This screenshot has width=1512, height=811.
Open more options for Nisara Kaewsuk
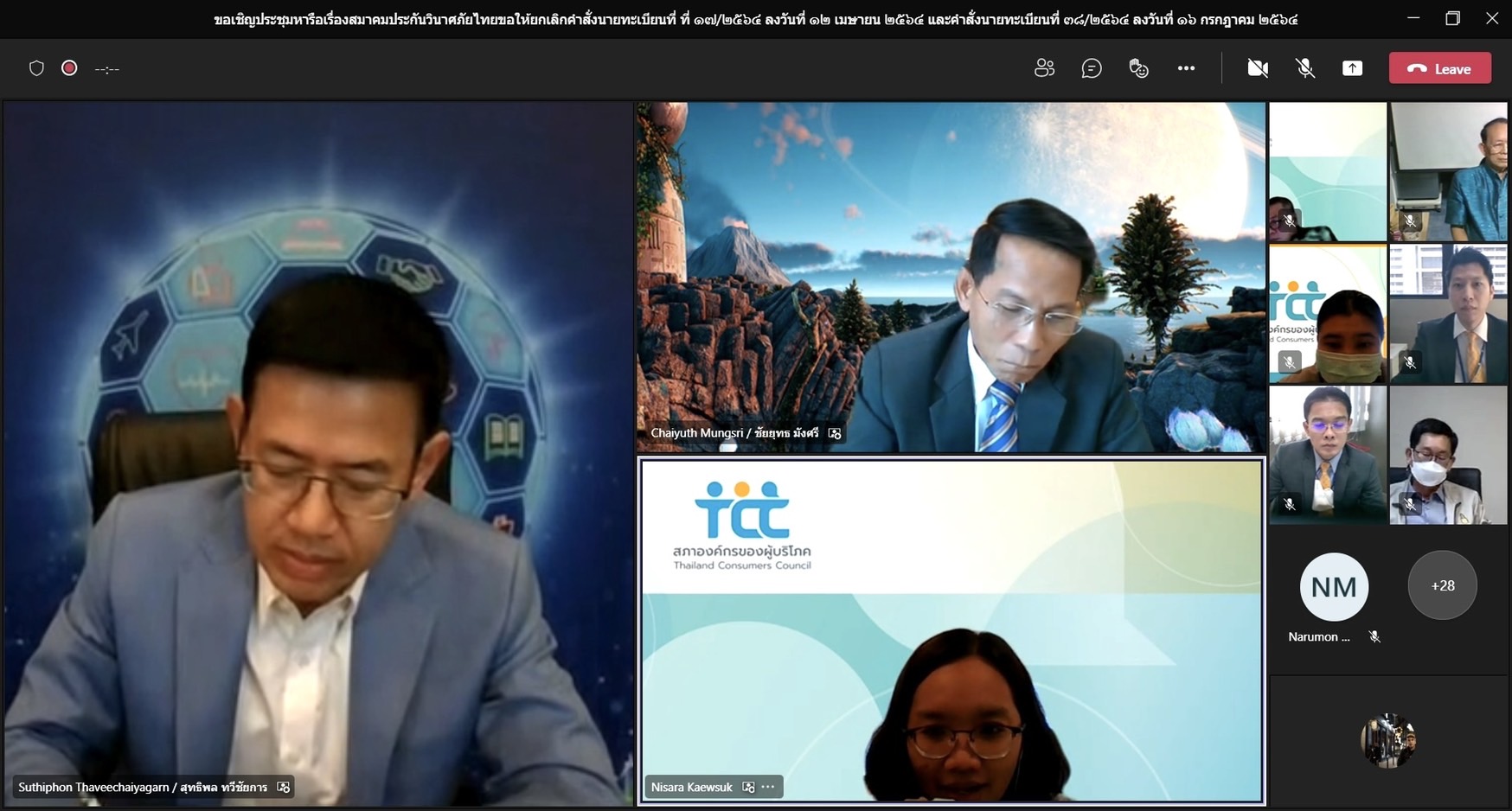768,787
